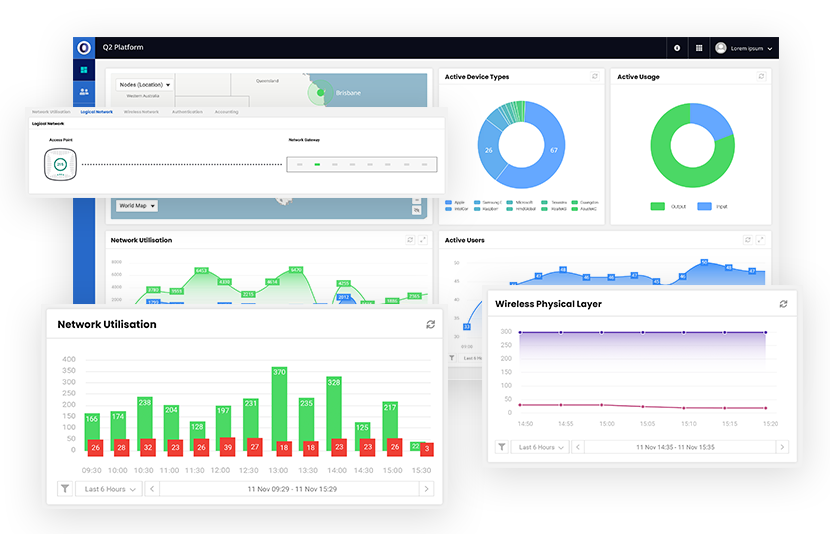Go to previous period in Wireless Physical Layer
The width and height of the screenshot is (830, 534).
(578, 447)
